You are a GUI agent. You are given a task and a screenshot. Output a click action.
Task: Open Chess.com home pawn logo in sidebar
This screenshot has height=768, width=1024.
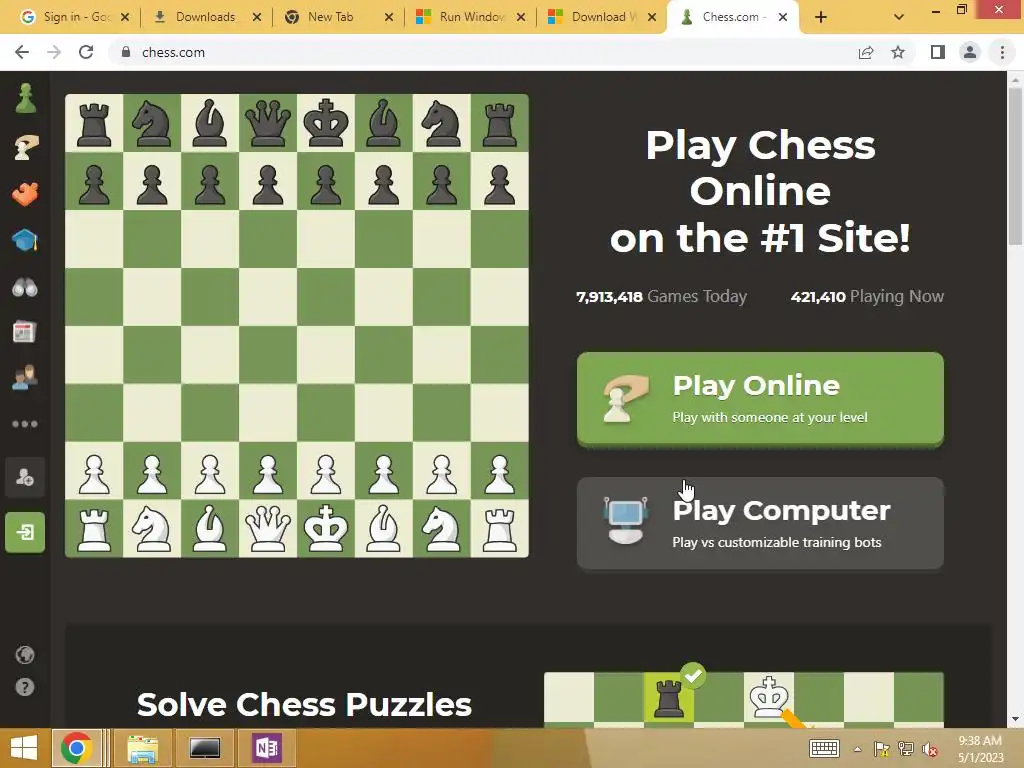tap(25, 99)
